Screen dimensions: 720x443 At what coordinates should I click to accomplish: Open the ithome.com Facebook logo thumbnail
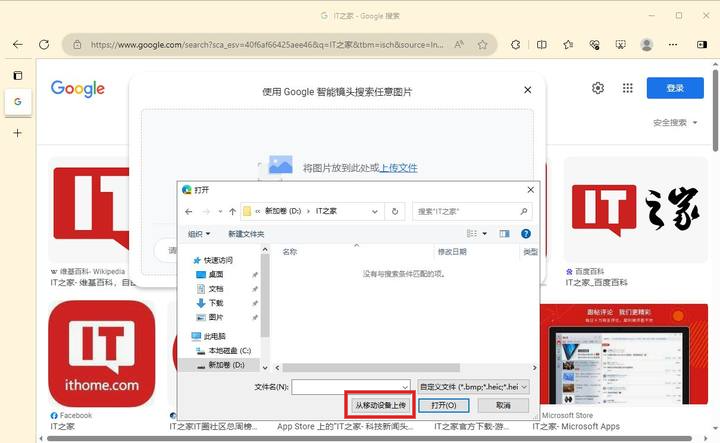pos(101,354)
